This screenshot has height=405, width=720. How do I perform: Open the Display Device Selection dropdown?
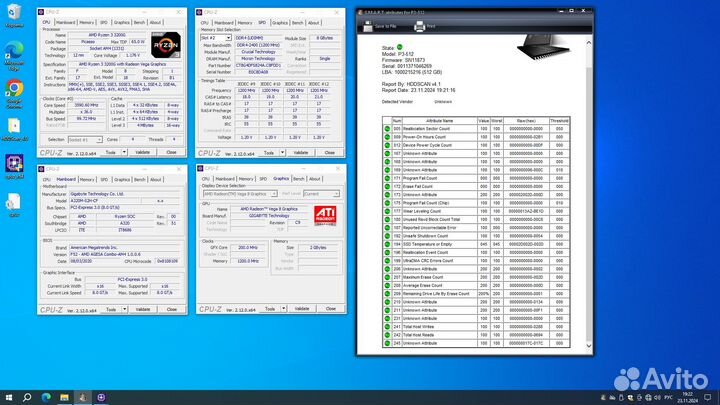tap(240, 194)
